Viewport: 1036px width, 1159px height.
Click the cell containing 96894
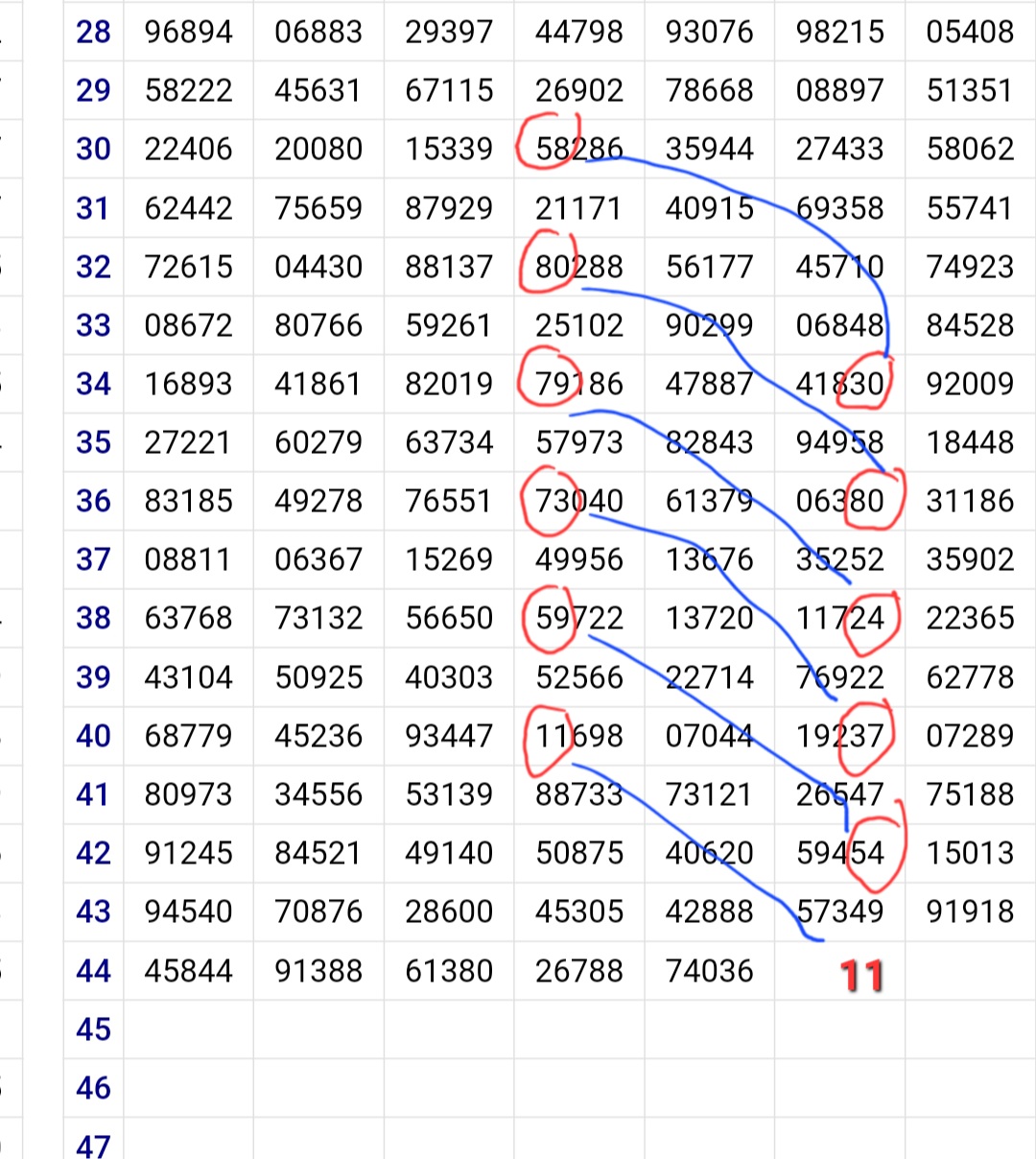pyautogui.click(x=188, y=32)
